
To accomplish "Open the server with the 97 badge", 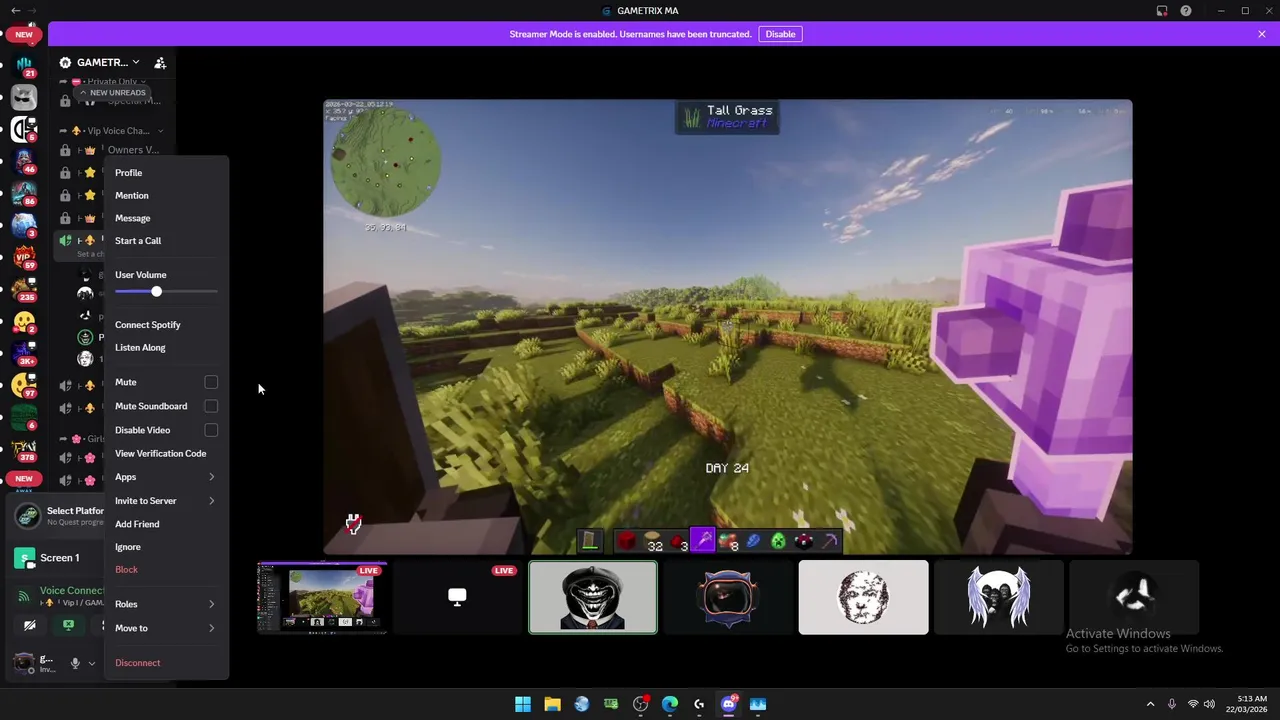I will point(24,385).
